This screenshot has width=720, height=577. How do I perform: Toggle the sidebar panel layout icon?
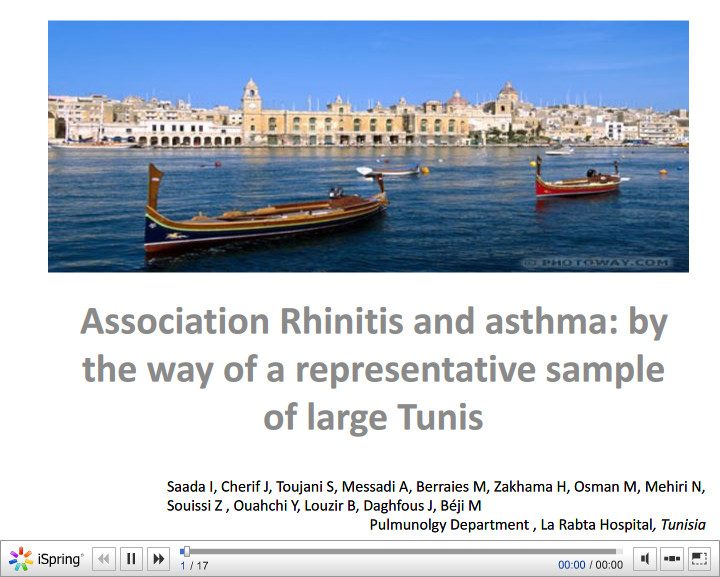point(673,559)
